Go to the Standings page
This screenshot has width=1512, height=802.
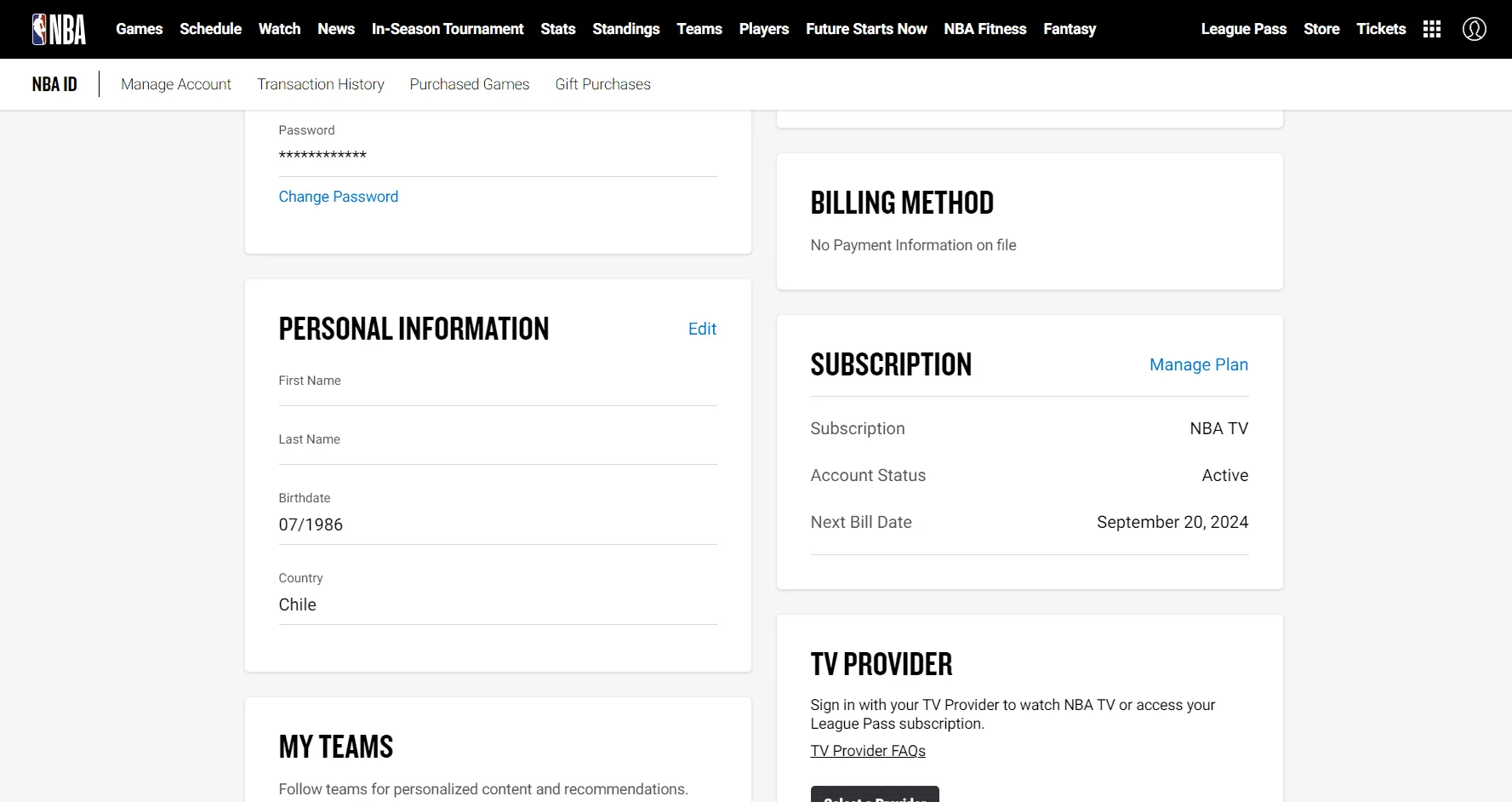pos(626,29)
